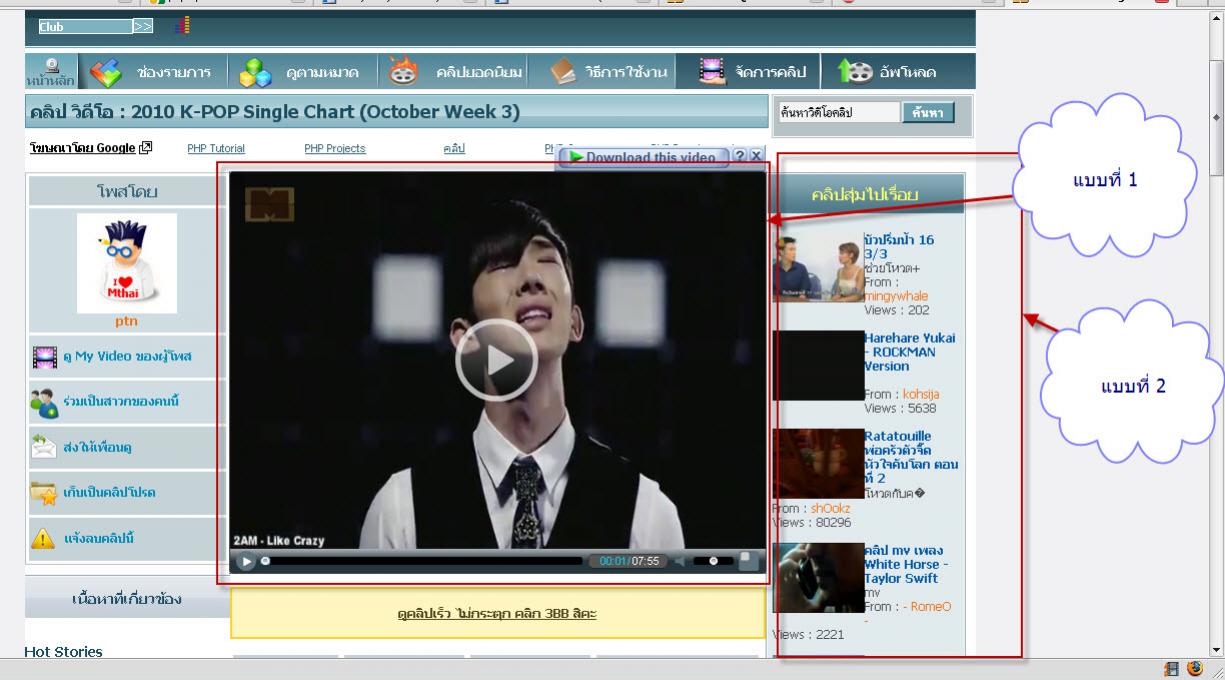The height and width of the screenshot is (680, 1225).
Task: Click the flaming film reel icon
Action: [404, 71]
